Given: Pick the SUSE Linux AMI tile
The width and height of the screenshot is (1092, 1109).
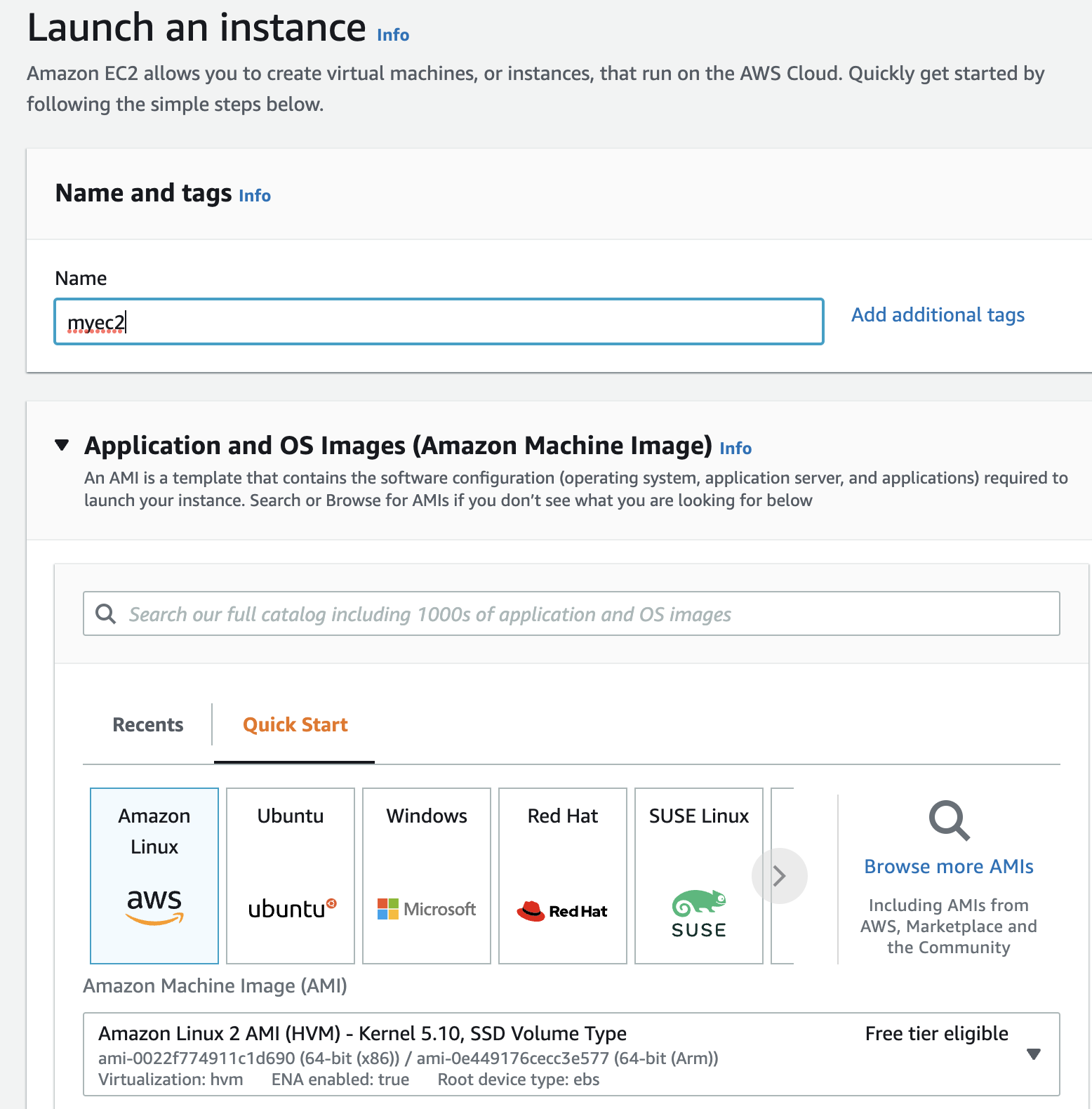Looking at the screenshot, I should tap(699, 875).
